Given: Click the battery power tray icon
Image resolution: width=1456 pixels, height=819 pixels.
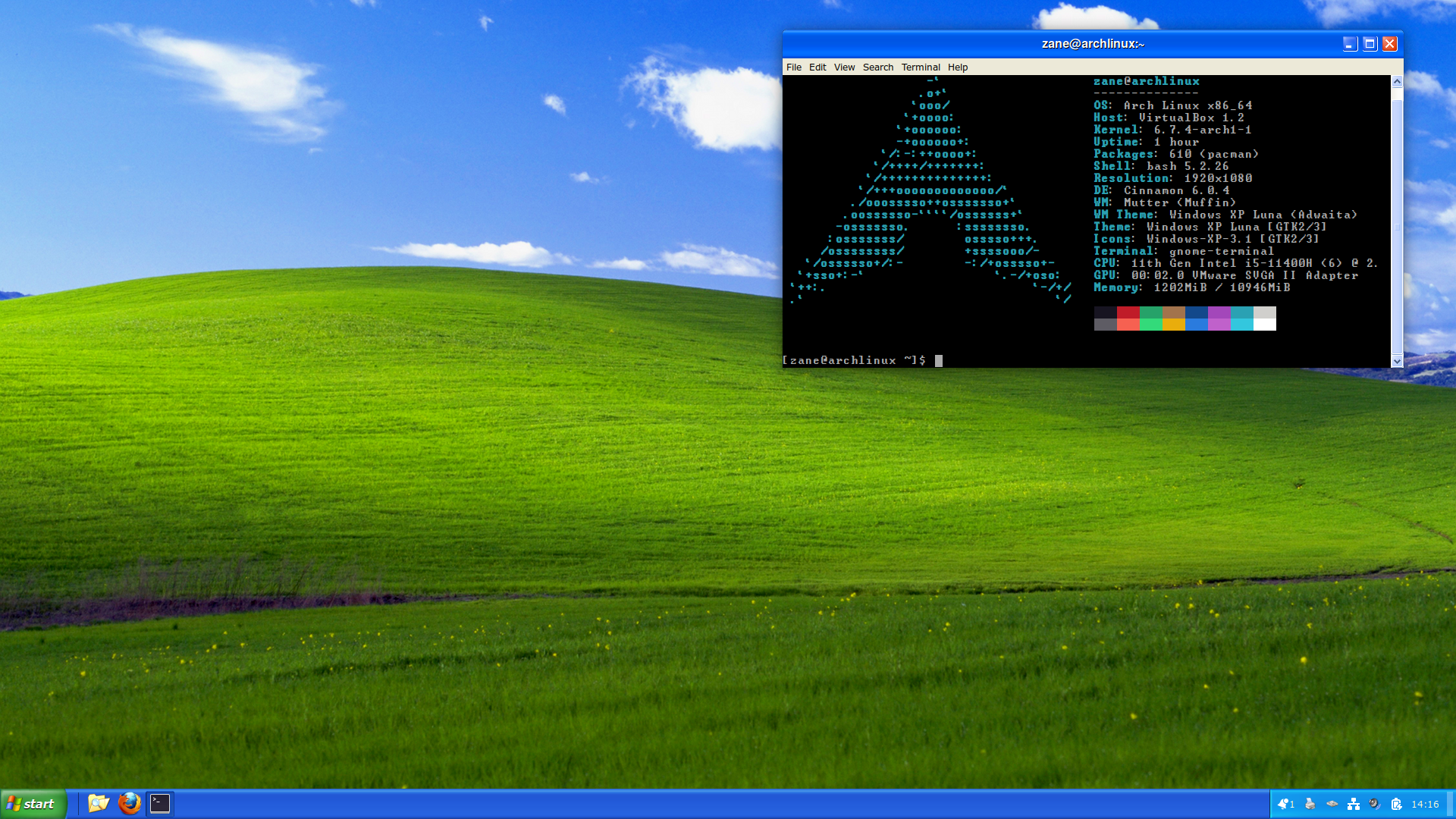Looking at the screenshot, I should [x=1396, y=804].
